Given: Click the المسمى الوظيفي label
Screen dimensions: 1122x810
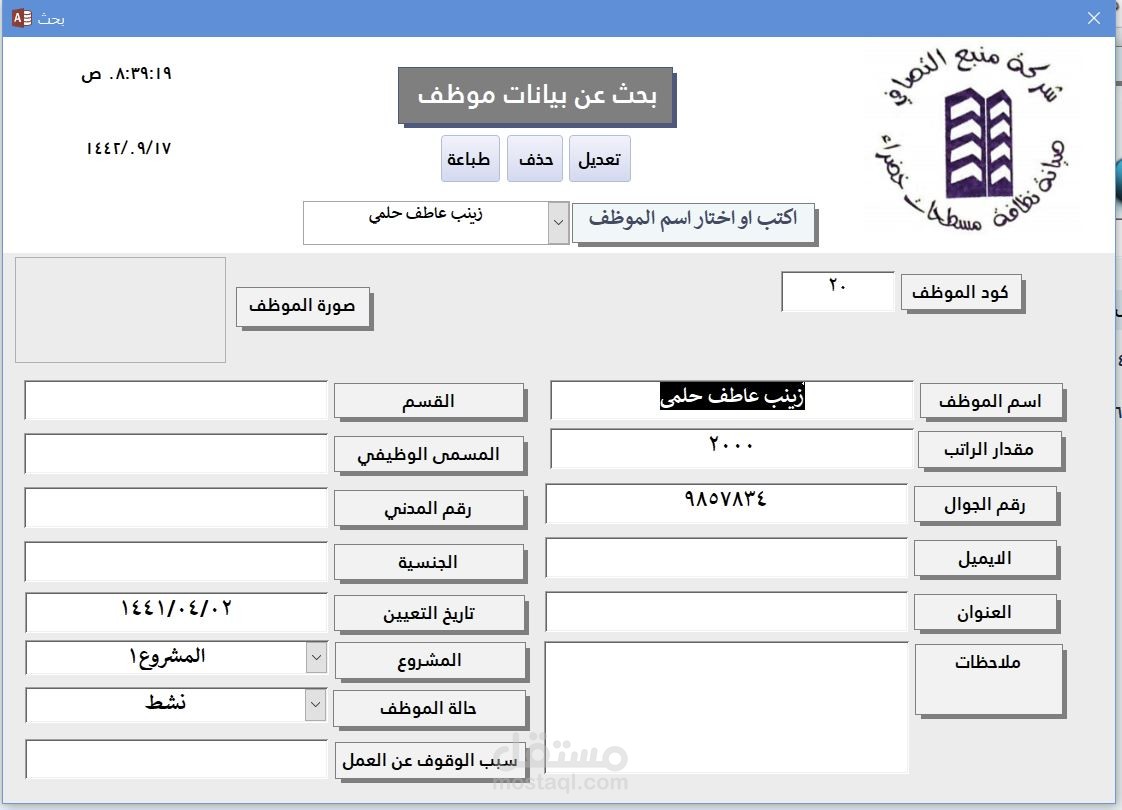Looking at the screenshot, I should click(429, 454).
